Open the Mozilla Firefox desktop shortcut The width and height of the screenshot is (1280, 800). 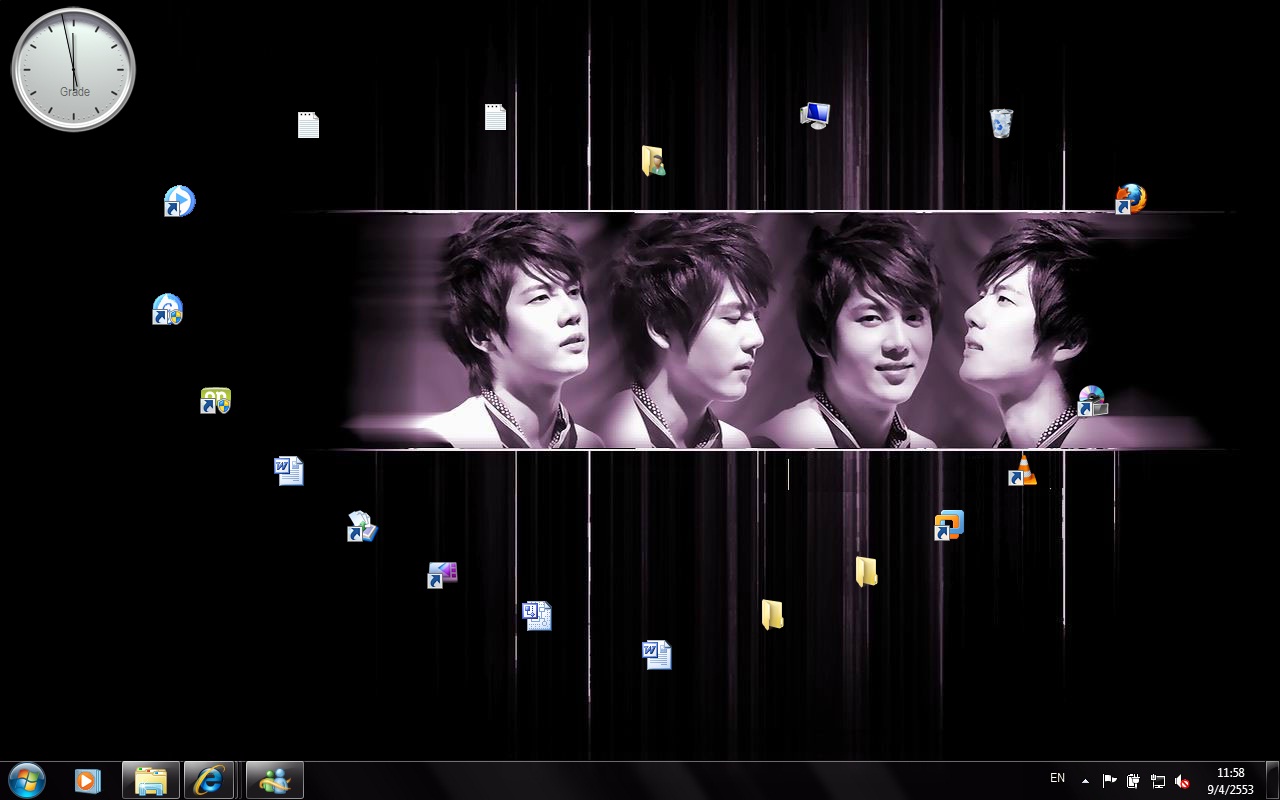tap(1130, 199)
